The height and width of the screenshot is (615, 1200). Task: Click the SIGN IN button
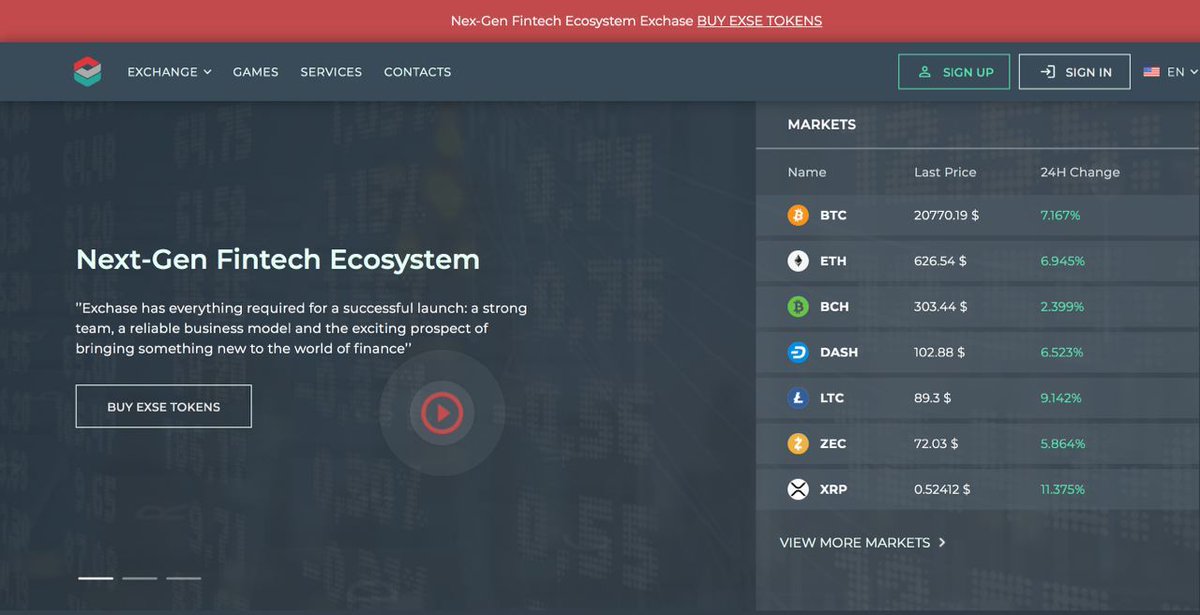[1074, 72]
